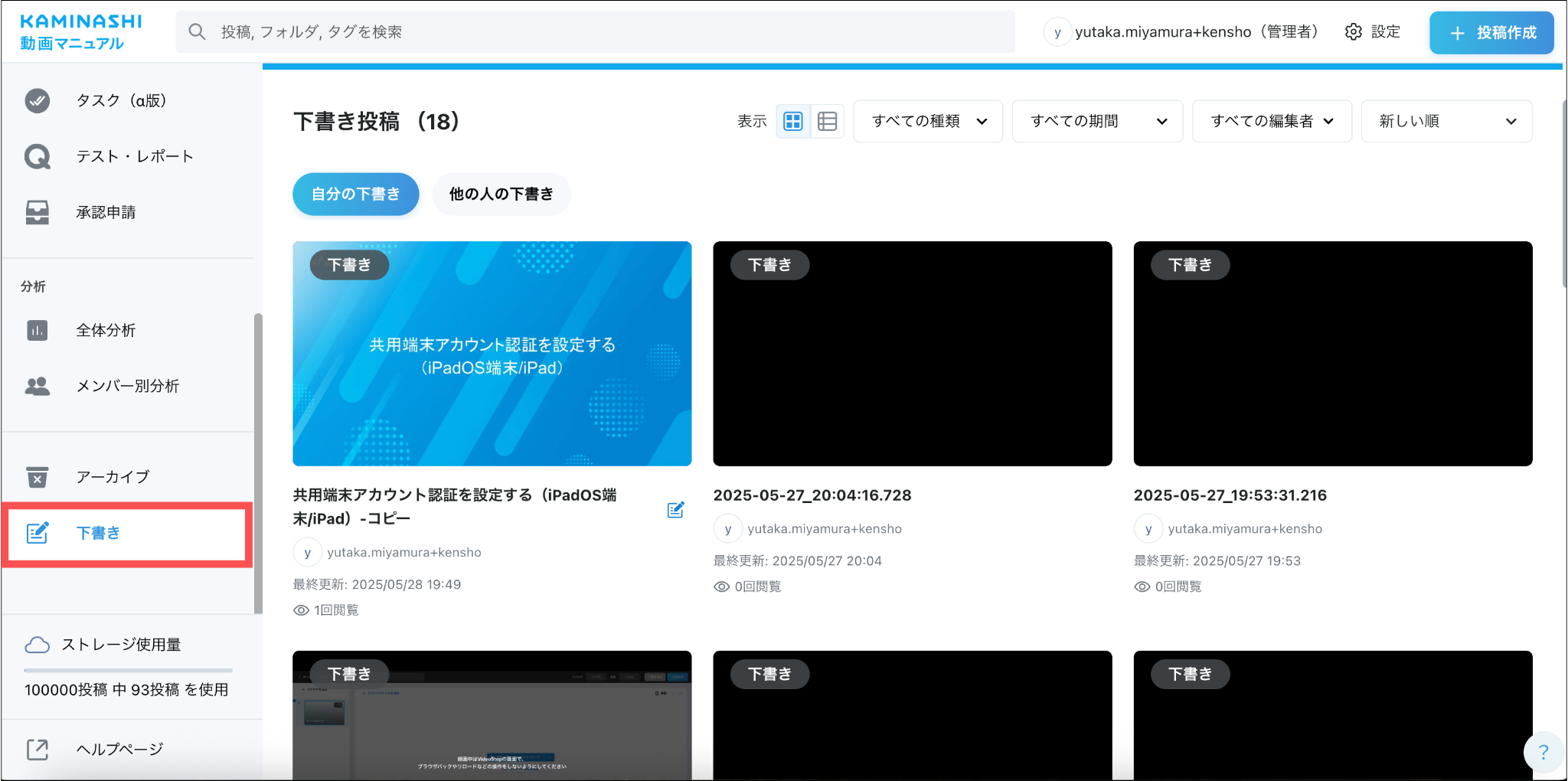Open the second-row screen recording thumbnail

click(x=492, y=716)
